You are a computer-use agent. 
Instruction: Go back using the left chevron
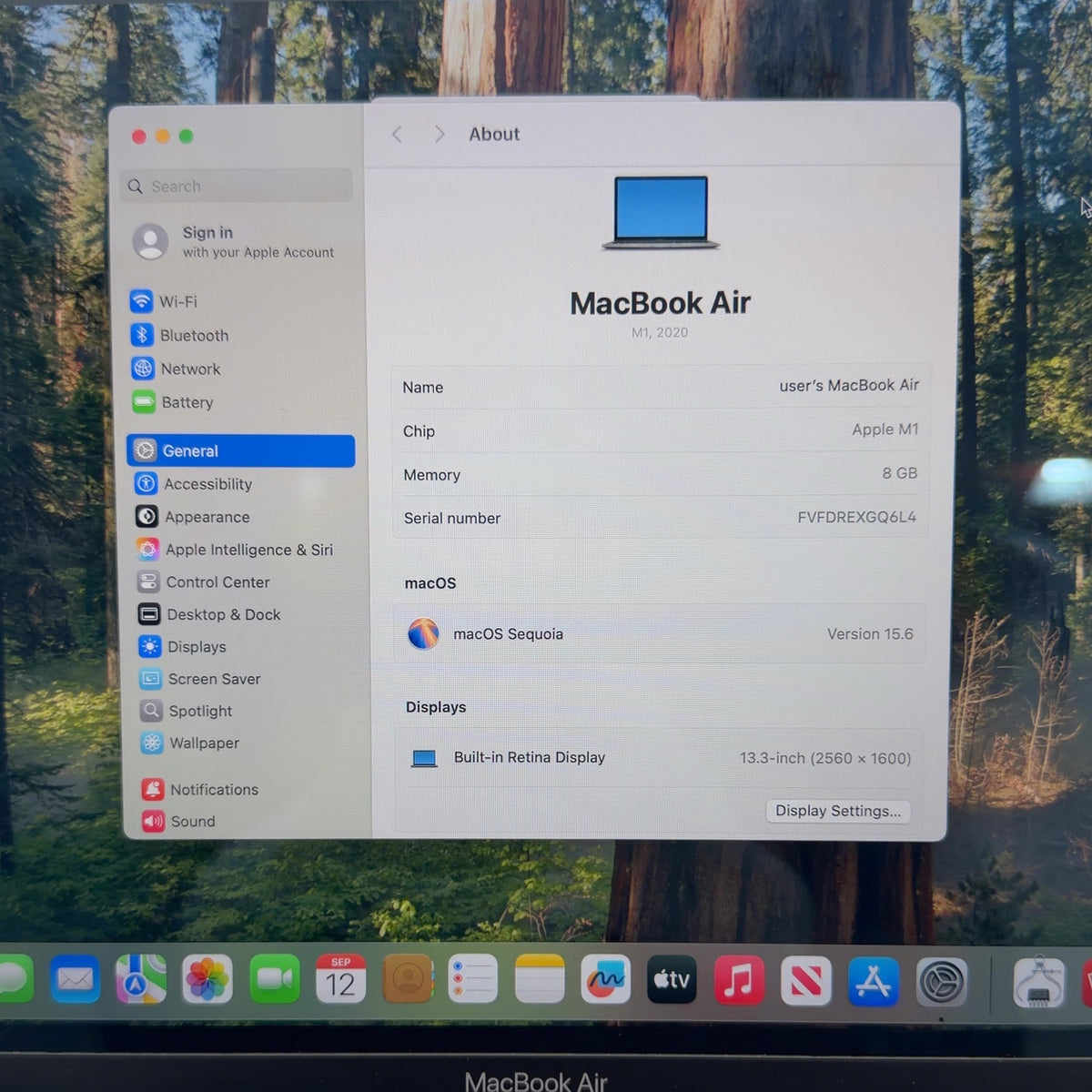tap(398, 135)
